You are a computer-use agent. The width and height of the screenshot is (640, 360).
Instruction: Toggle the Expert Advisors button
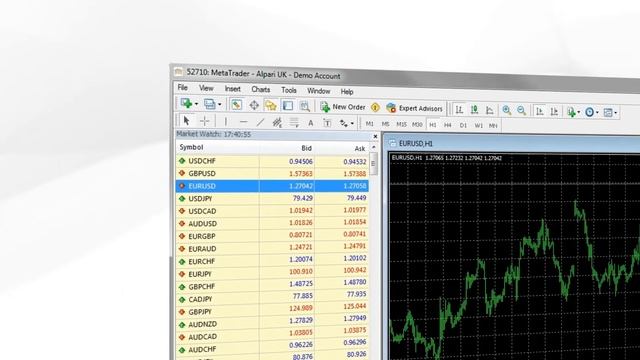415,108
